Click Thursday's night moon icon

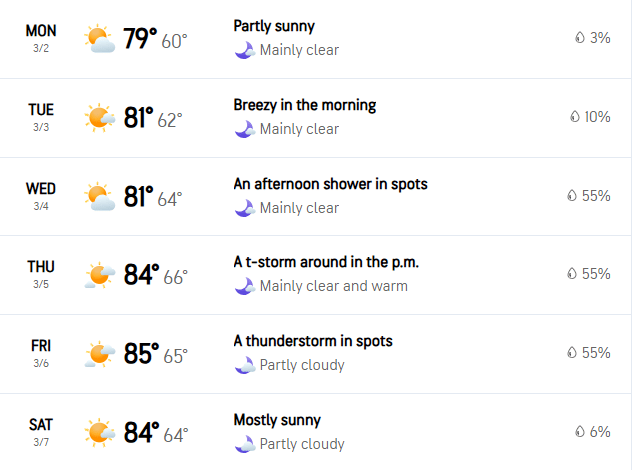tap(244, 286)
